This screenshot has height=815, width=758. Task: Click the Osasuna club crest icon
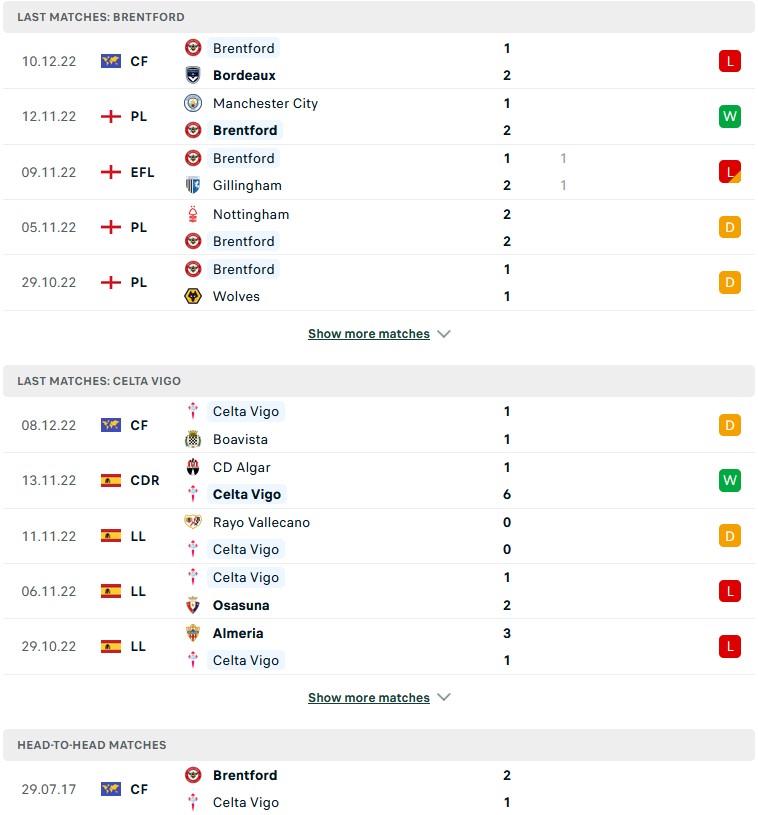tap(193, 605)
